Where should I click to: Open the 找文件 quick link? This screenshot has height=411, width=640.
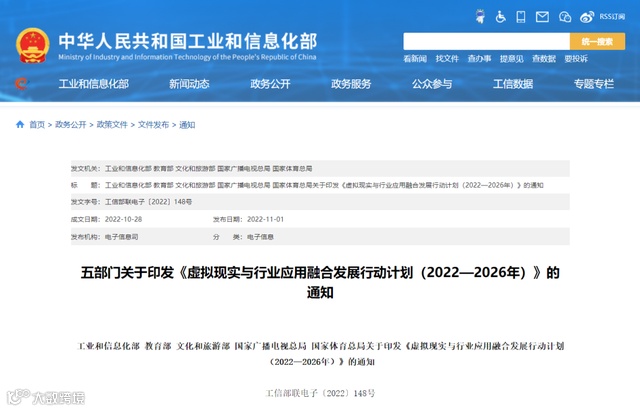pos(447,59)
